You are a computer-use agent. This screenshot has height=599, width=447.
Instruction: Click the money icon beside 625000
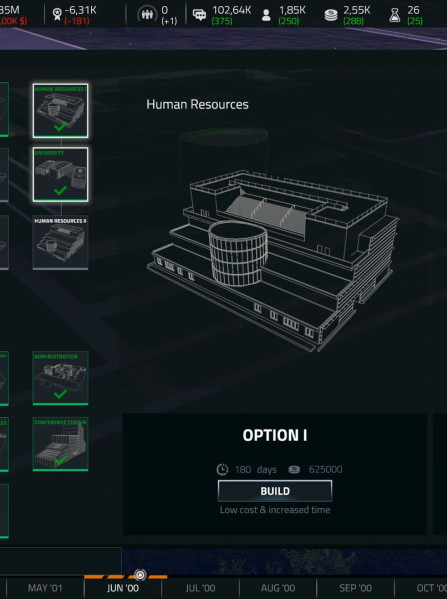[x=294, y=469]
